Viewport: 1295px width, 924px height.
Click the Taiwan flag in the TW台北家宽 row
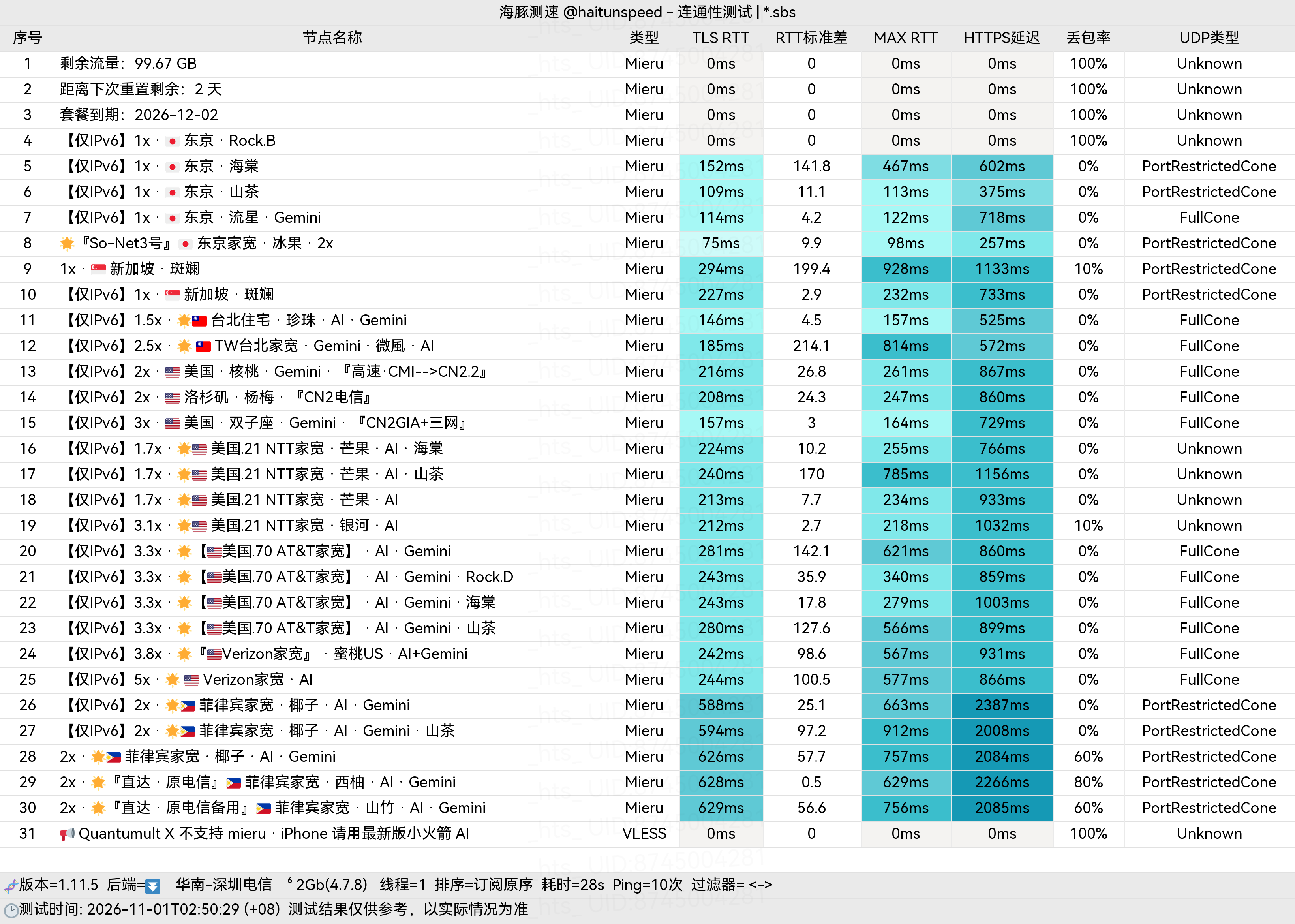coord(203,346)
